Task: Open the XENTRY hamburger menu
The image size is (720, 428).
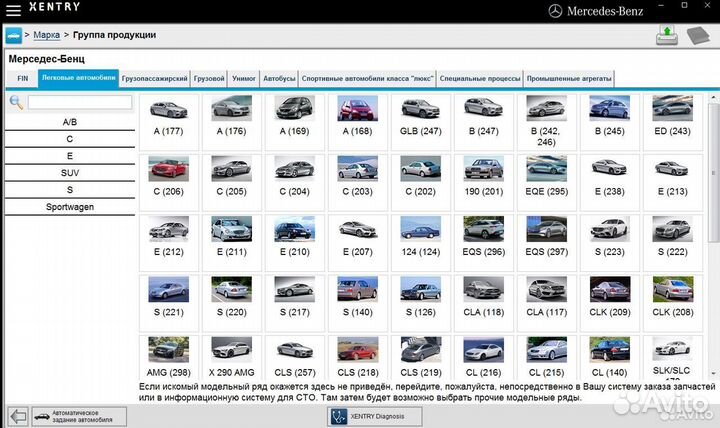Action: point(13,10)
